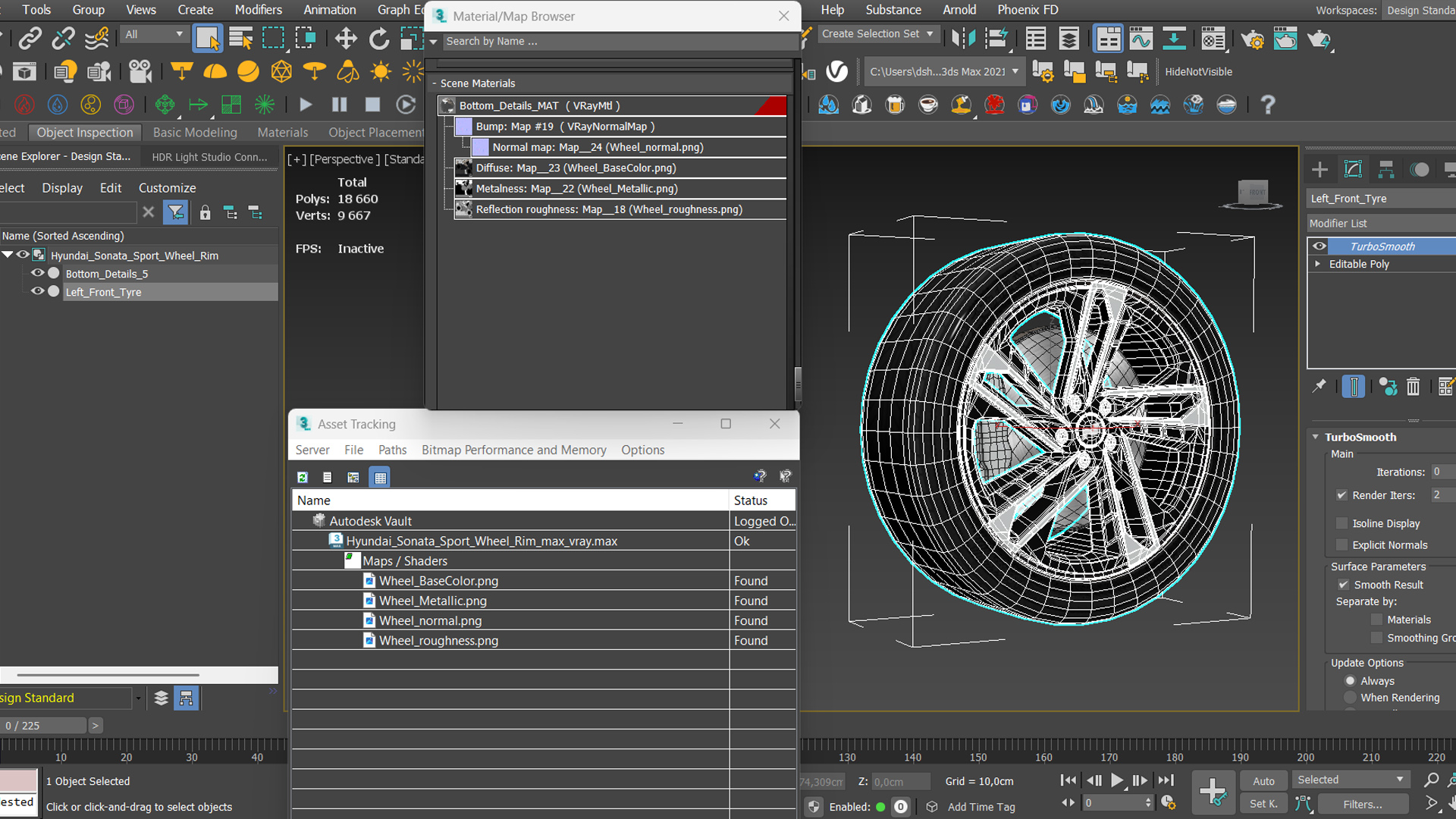Click the Customize menu in Scene Explorer
Image resolution: width=1456 pixels, height=819 pixels.
click(167, 187)
